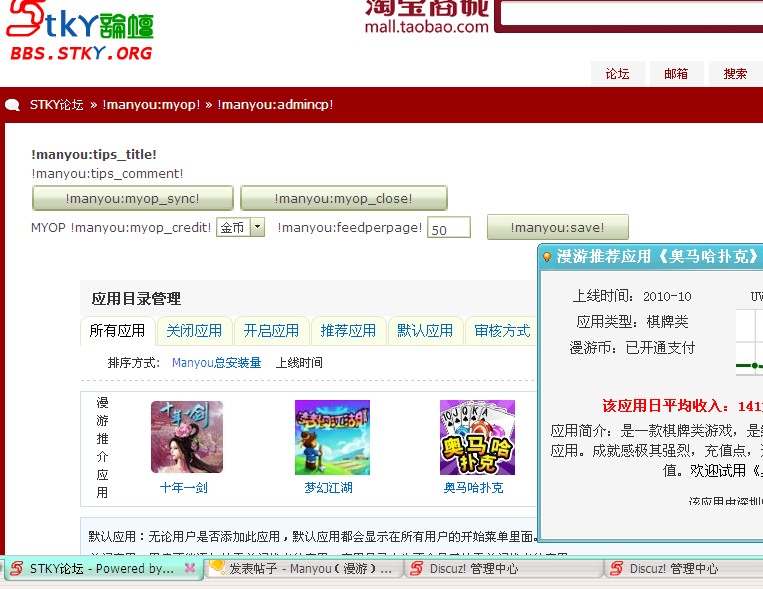Edit the feedperpage field showing 50
Image resolution: width=763 pixels, height=589 pixels.
[449, 228]
